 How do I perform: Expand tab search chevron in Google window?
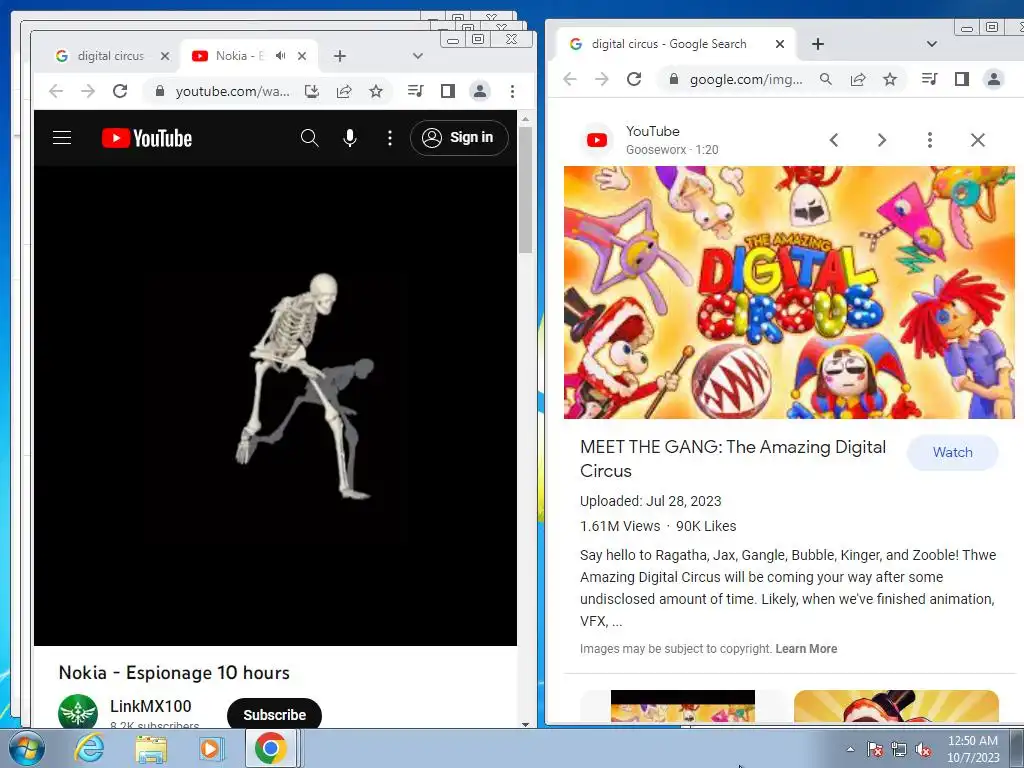pos(932,44)
